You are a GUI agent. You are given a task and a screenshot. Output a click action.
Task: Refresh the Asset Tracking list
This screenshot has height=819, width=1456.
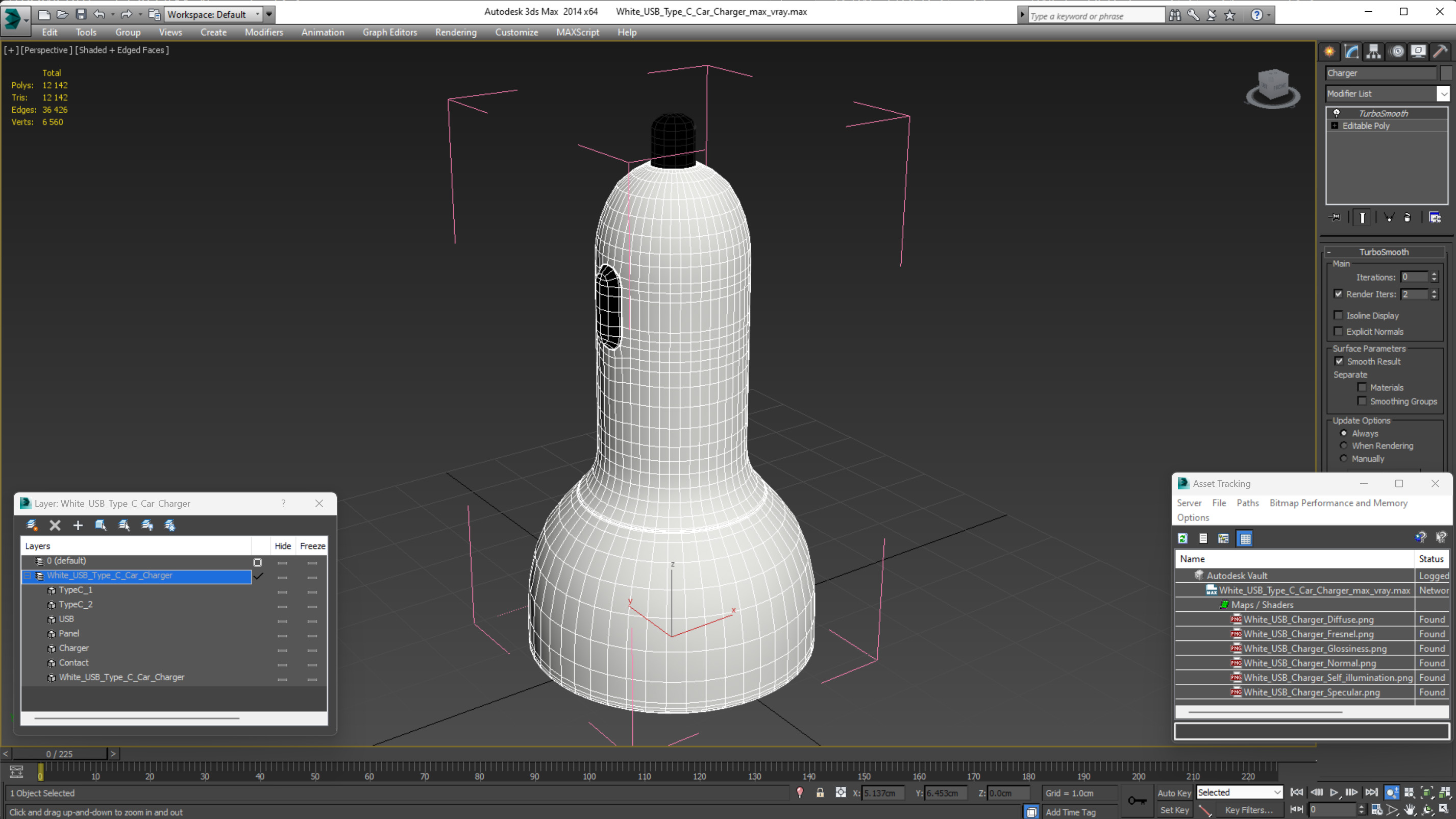1182,538
